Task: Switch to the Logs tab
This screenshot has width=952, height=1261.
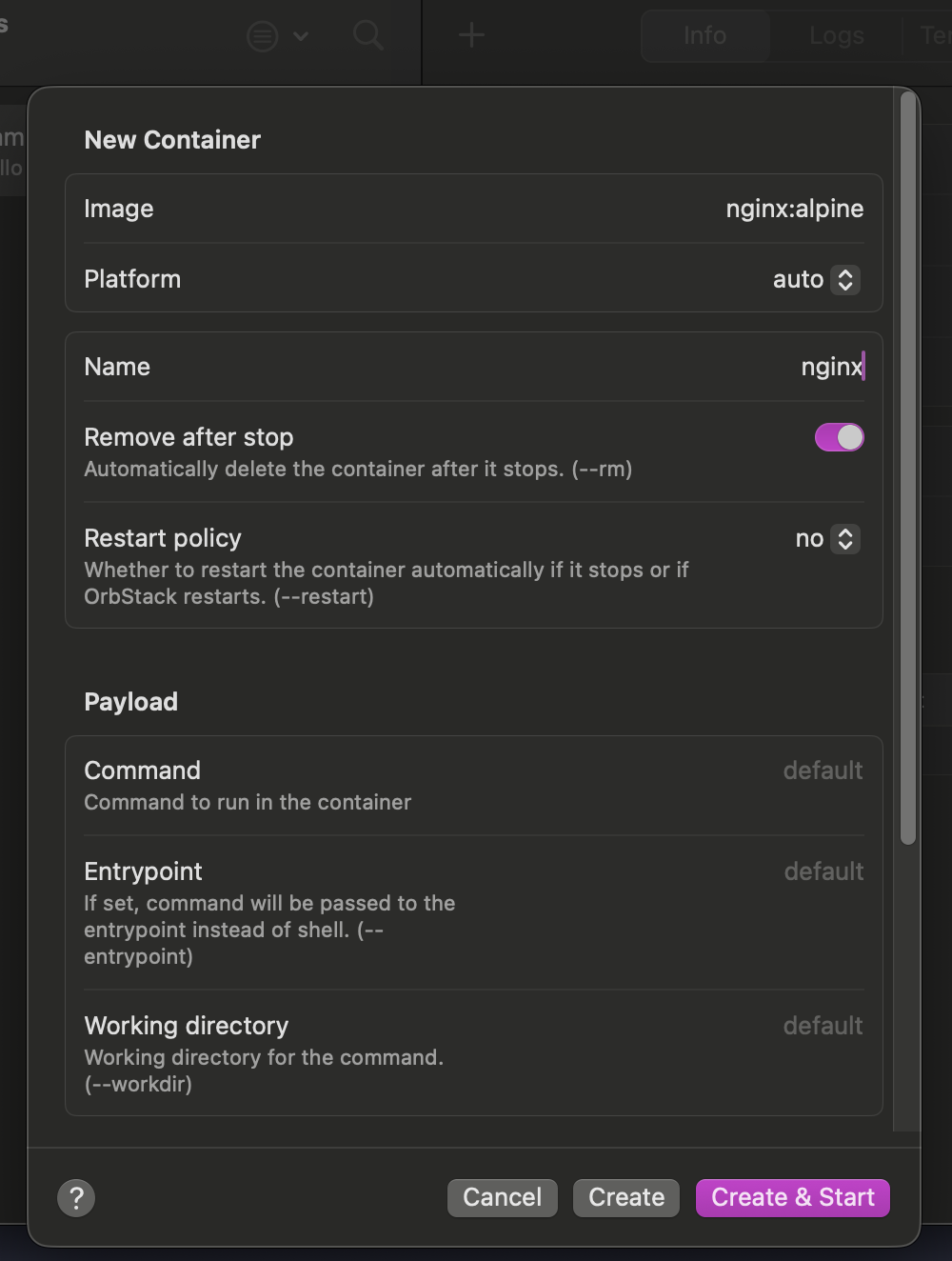Action: pyautogui.click(x=836, y=36)
